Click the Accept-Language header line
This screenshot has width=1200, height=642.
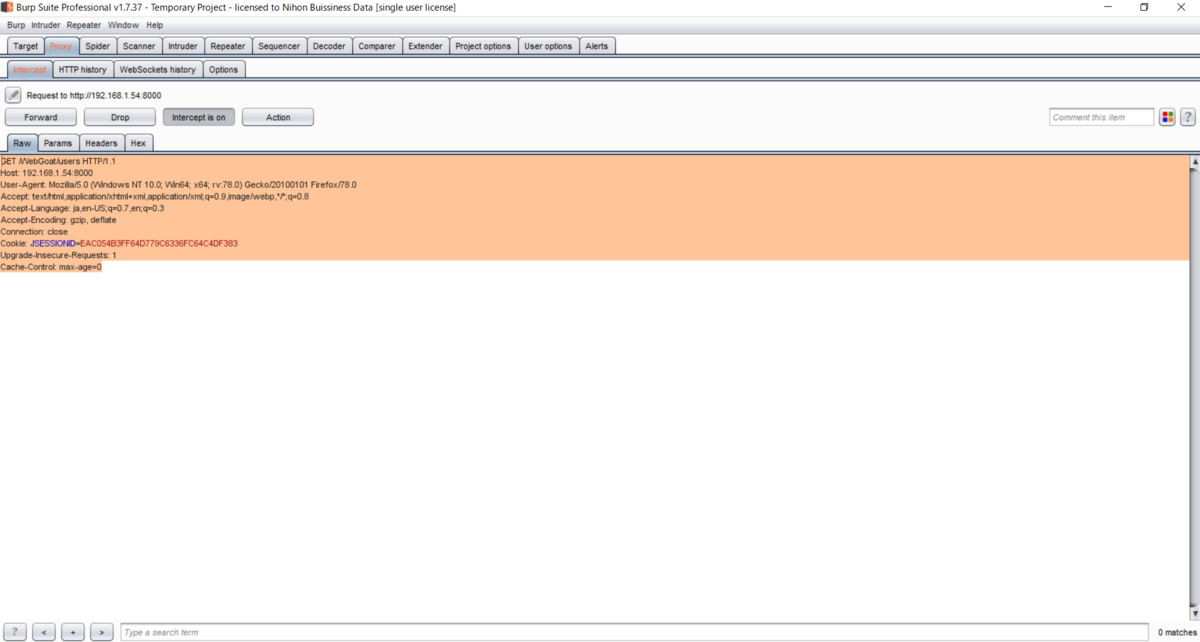pyautogui.click(x=82, y=208)
